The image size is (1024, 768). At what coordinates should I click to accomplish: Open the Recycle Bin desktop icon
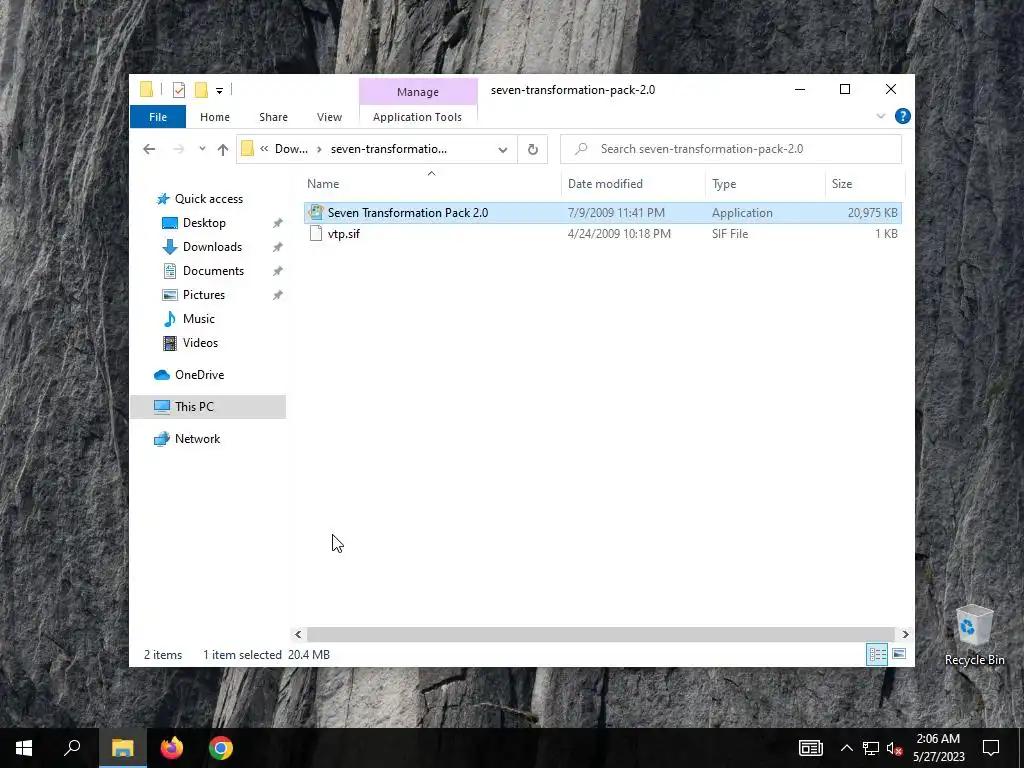(974, 635)
